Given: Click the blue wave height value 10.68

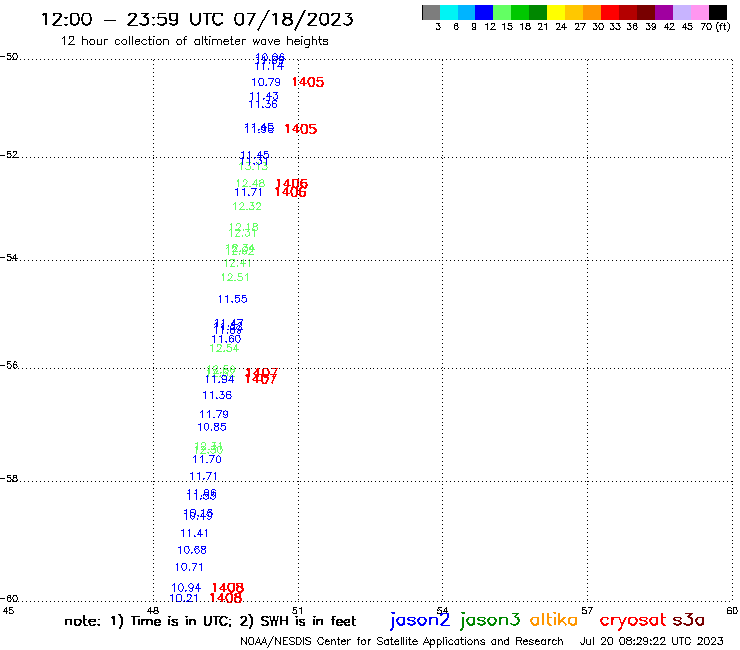Looking at the screenshot, I should [x=192, y=550].
